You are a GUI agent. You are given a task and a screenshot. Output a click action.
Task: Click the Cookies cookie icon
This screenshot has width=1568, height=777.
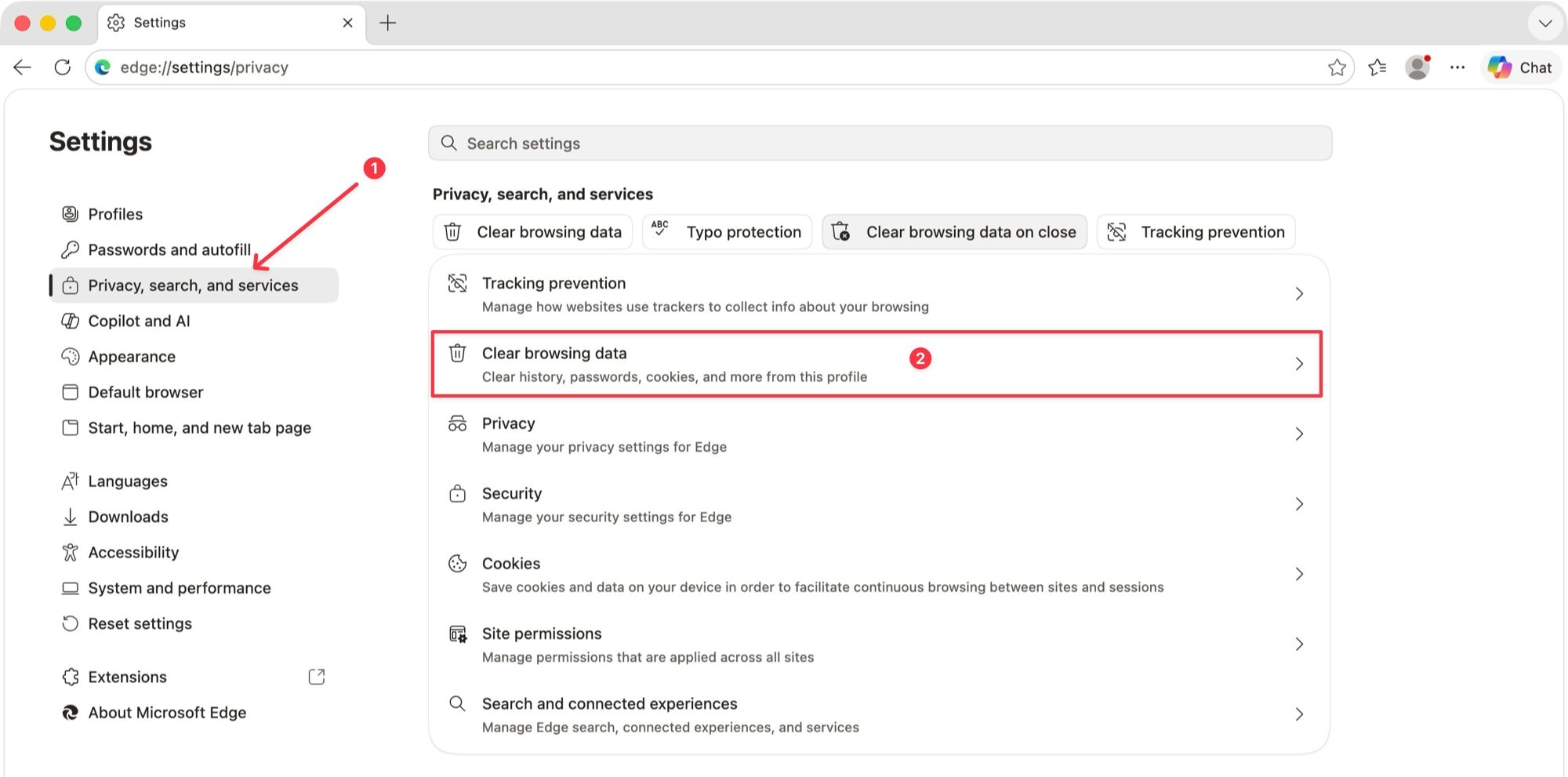point(457,563)
